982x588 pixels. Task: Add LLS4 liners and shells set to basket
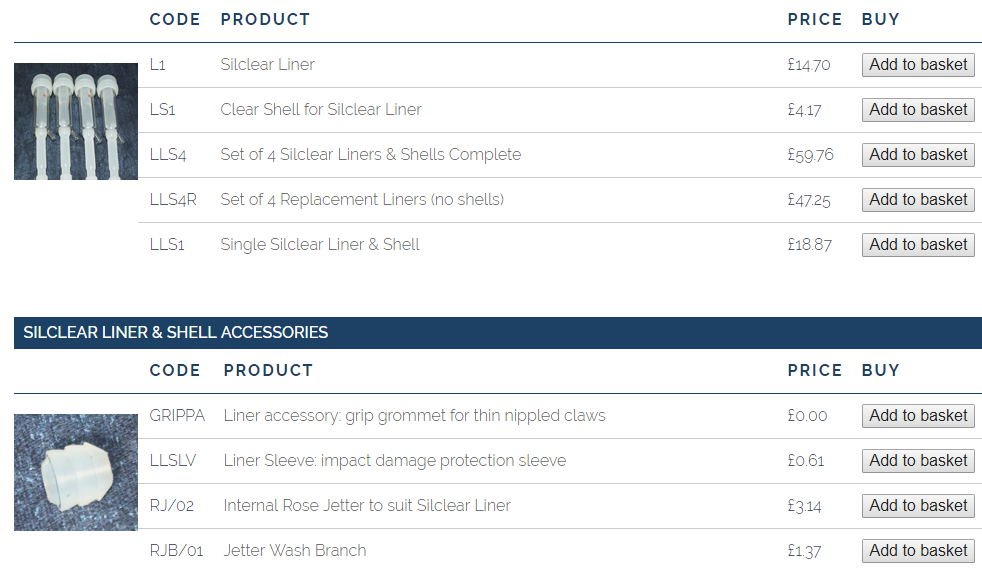click(x=918, y=155)
